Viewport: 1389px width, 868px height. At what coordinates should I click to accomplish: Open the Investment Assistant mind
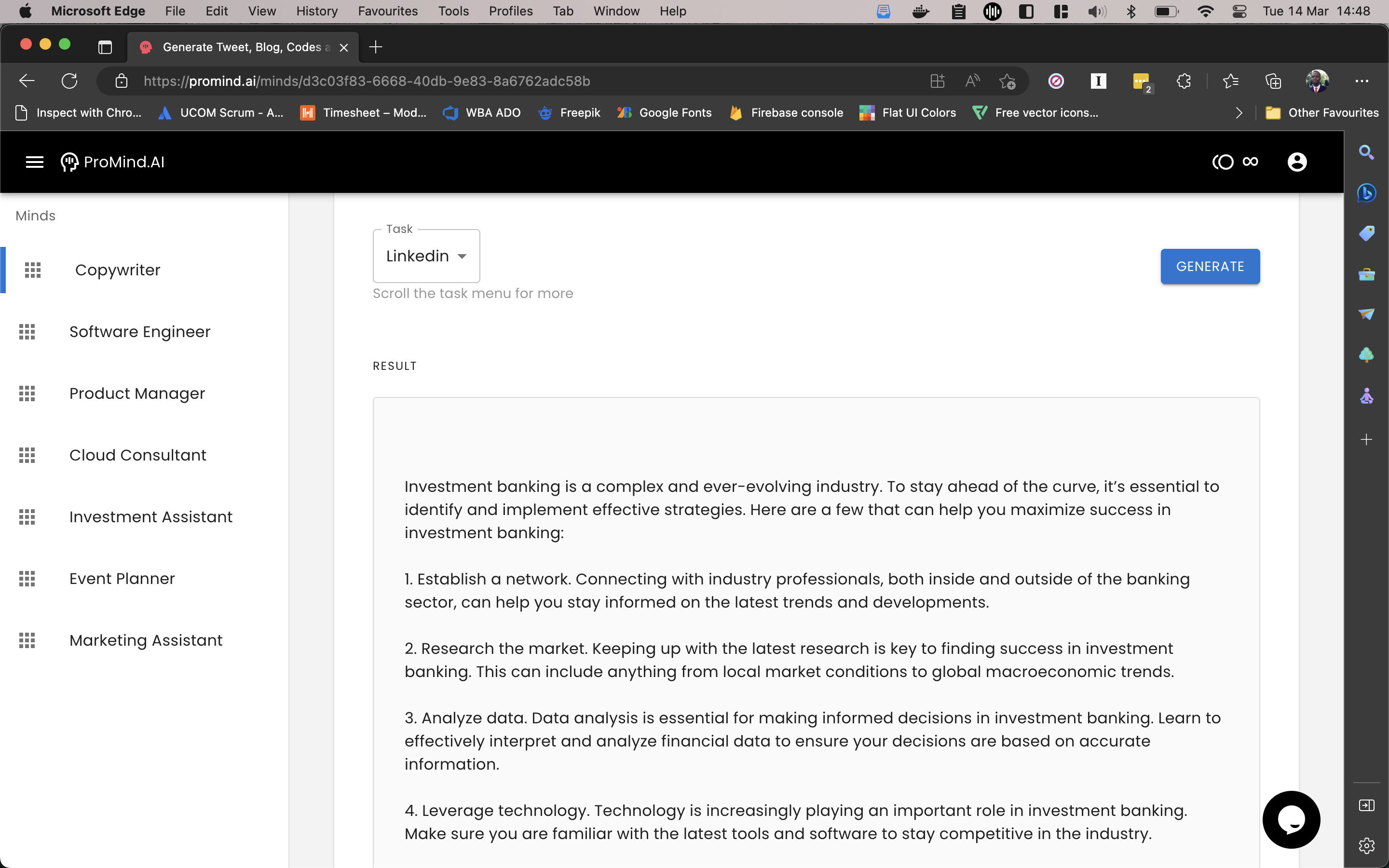click(x=144, y=516)
